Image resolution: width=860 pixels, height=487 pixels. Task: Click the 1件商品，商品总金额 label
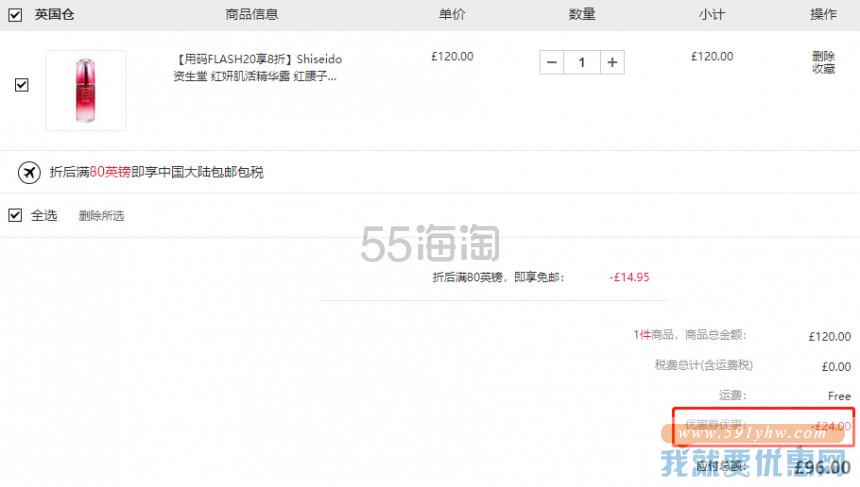pyautogui.click(x=690, y=335)
